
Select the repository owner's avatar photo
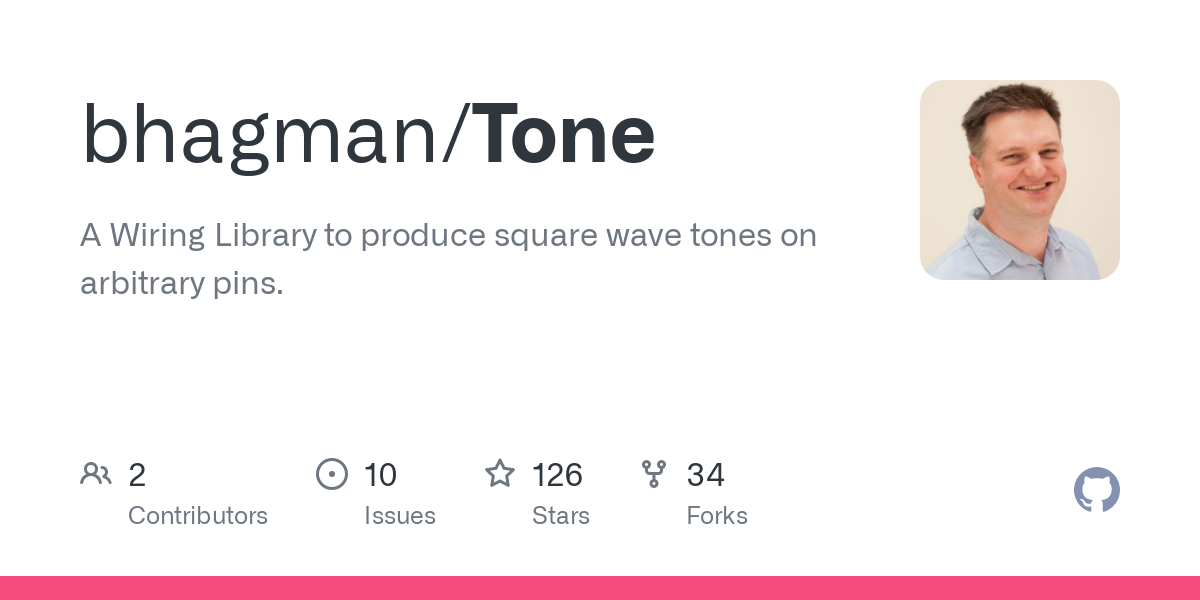[1019, 180]
